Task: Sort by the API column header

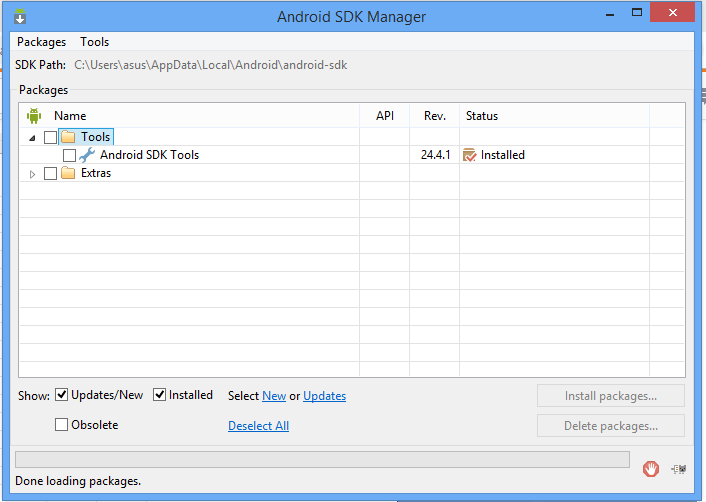Action: click(385, 116)
